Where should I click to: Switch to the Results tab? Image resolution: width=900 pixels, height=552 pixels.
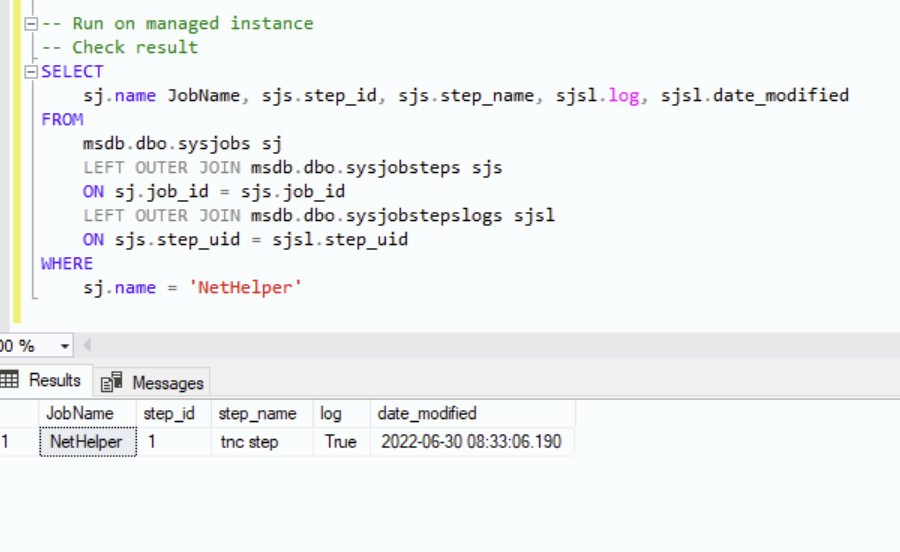click(x=46, y=380)
